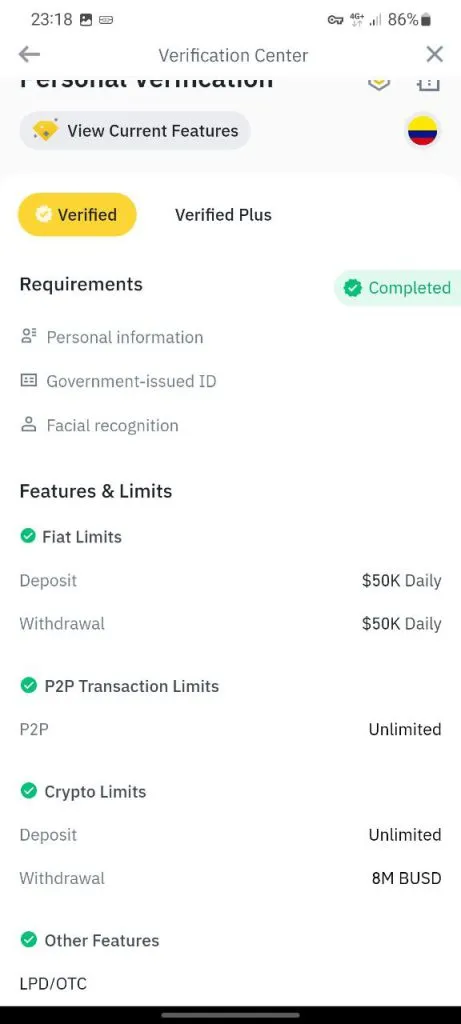Tap the back arrow in header
This screenshot has height=1024, width=461.
coord(29,54)
